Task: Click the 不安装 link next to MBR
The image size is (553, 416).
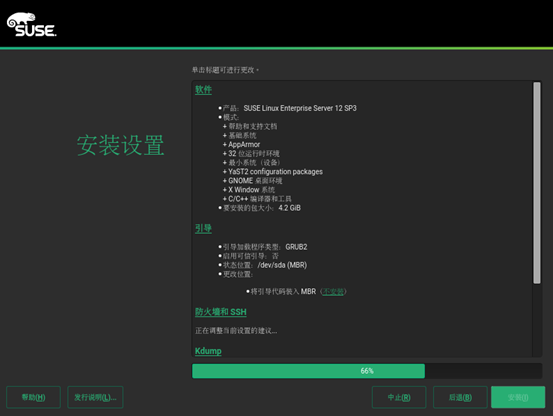Action: (333, 292)
